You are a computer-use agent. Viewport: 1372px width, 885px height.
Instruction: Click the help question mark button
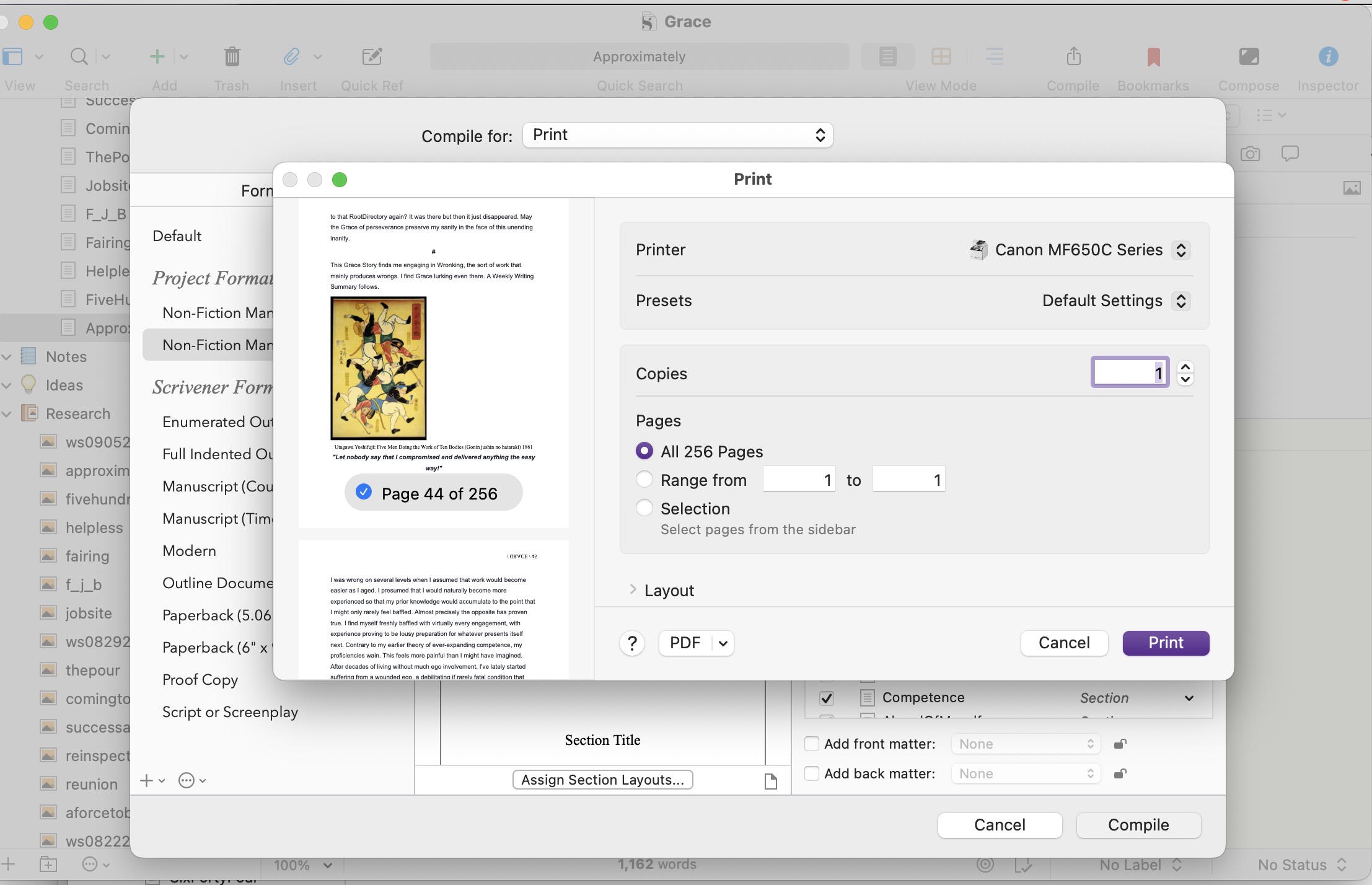(632, 643)
